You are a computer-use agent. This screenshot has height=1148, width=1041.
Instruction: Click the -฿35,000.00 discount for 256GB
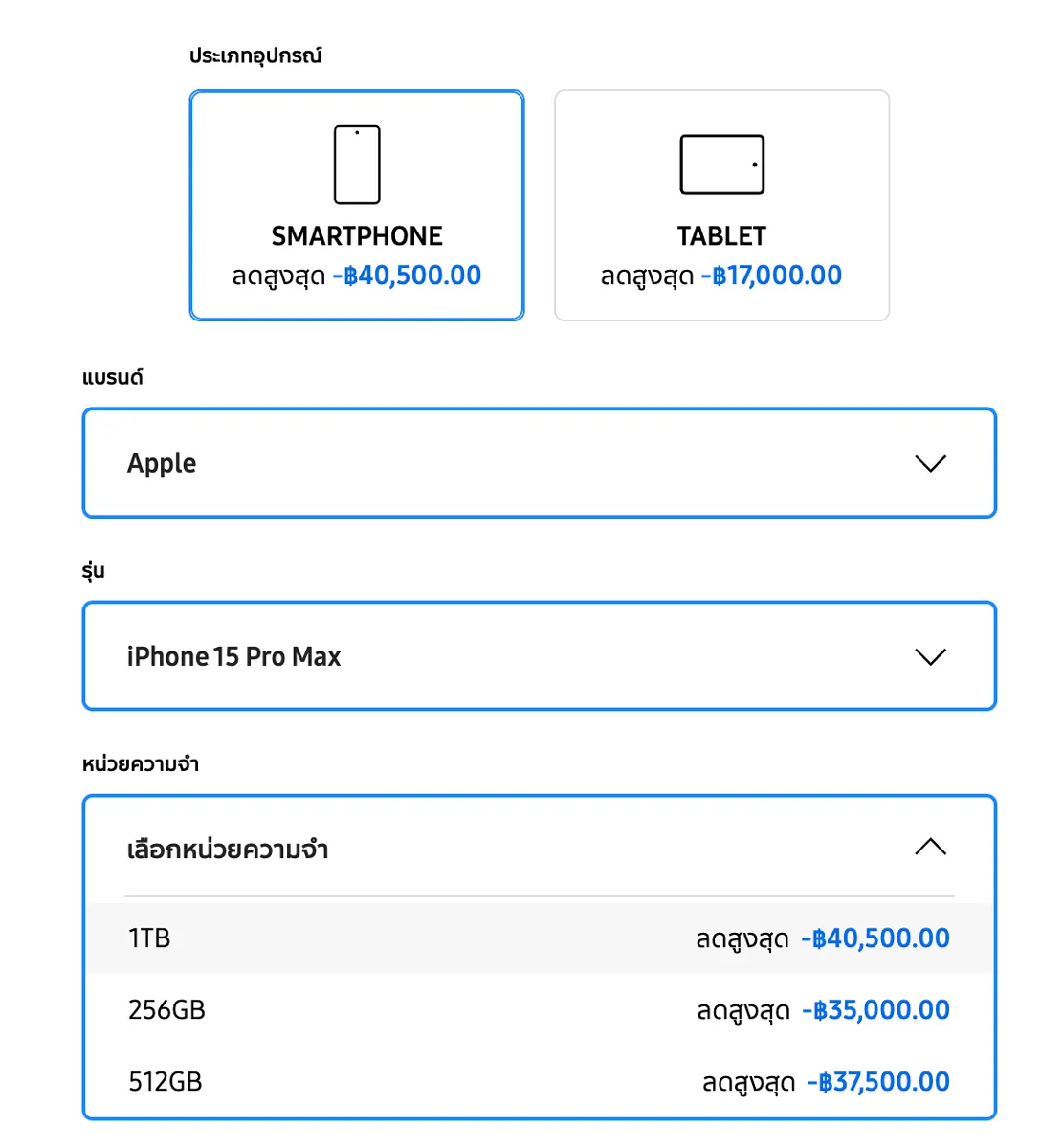coord(875,1010)
